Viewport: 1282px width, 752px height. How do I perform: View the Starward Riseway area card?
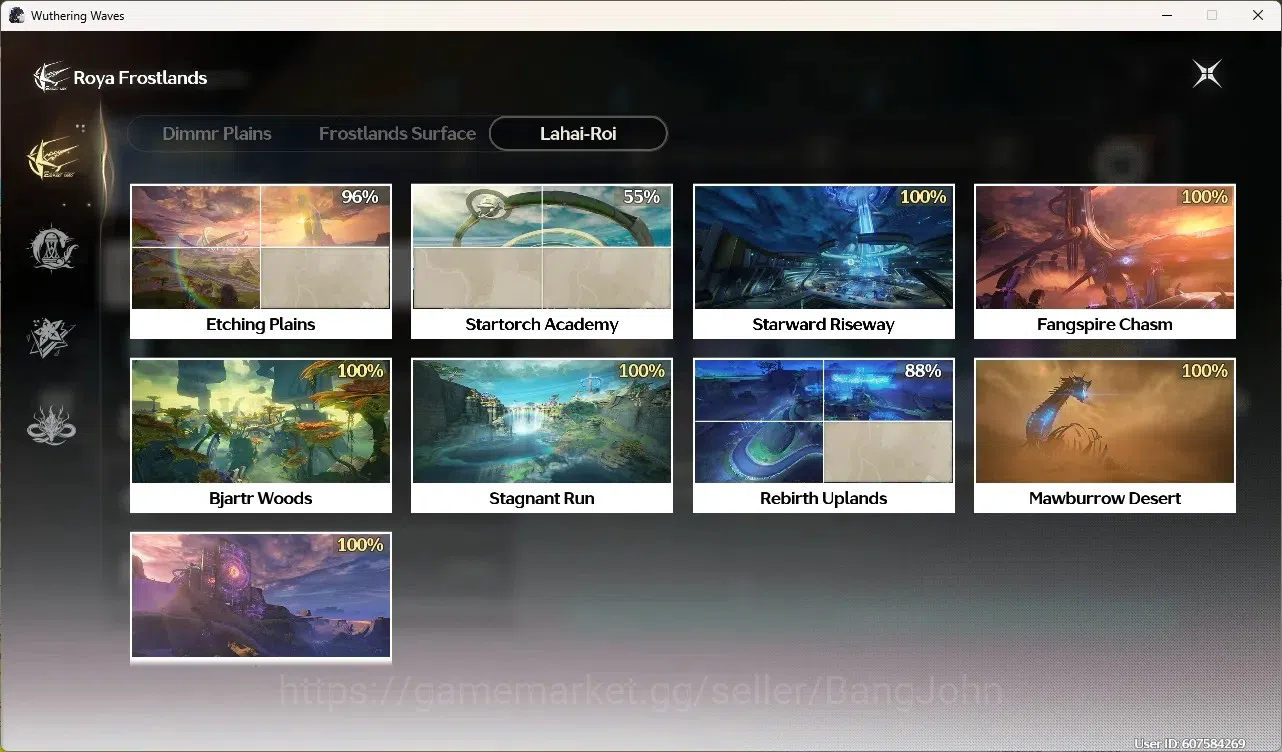(x=824, y=262)
